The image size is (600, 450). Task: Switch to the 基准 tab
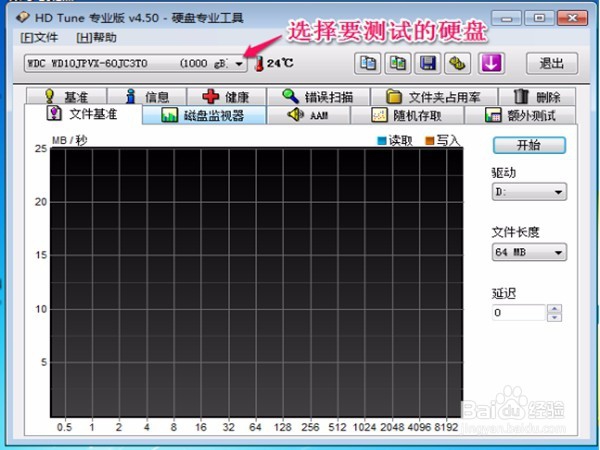tap(66, 96)
